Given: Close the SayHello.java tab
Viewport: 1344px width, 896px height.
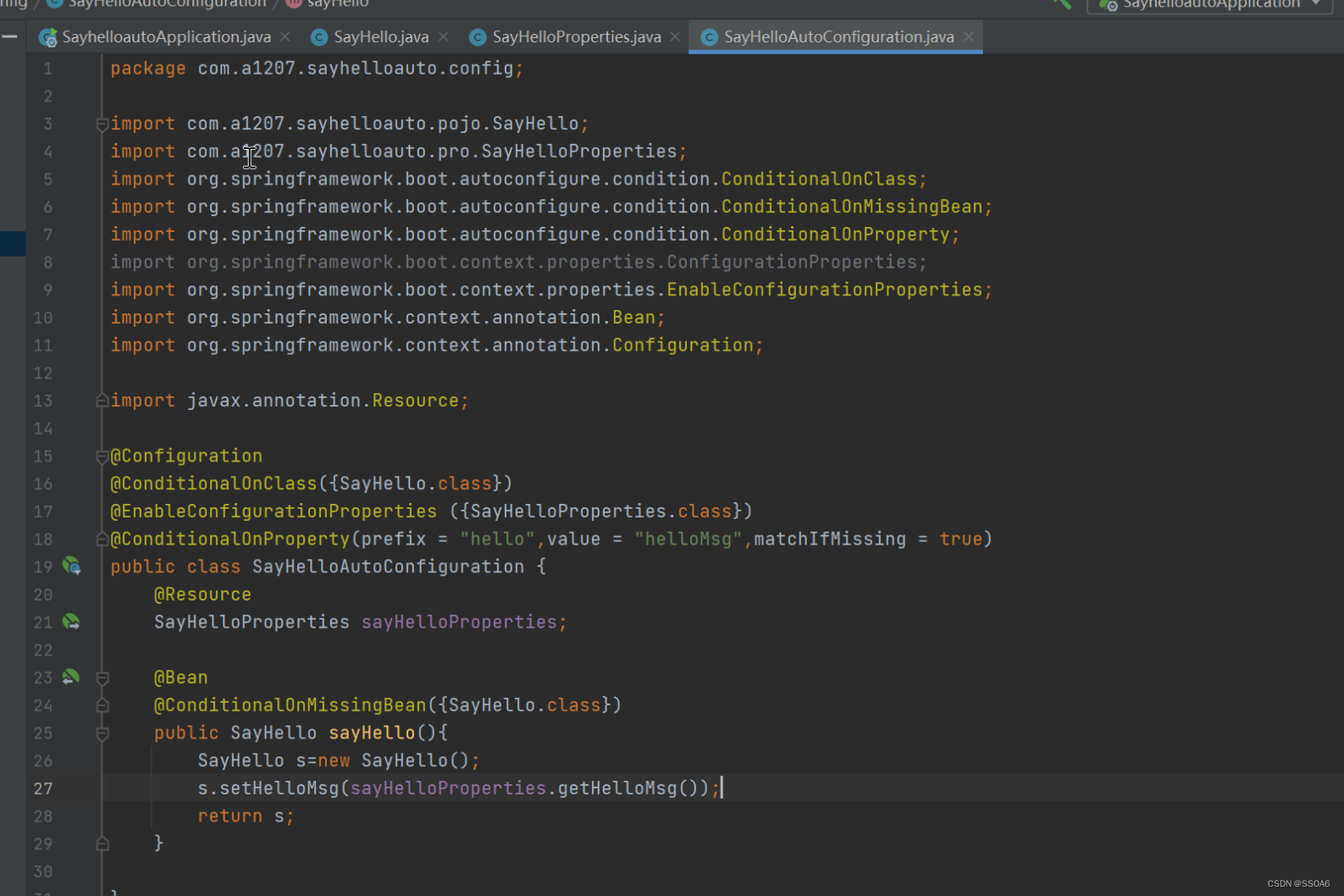Looking at the screenshot, I should point(443,36).
